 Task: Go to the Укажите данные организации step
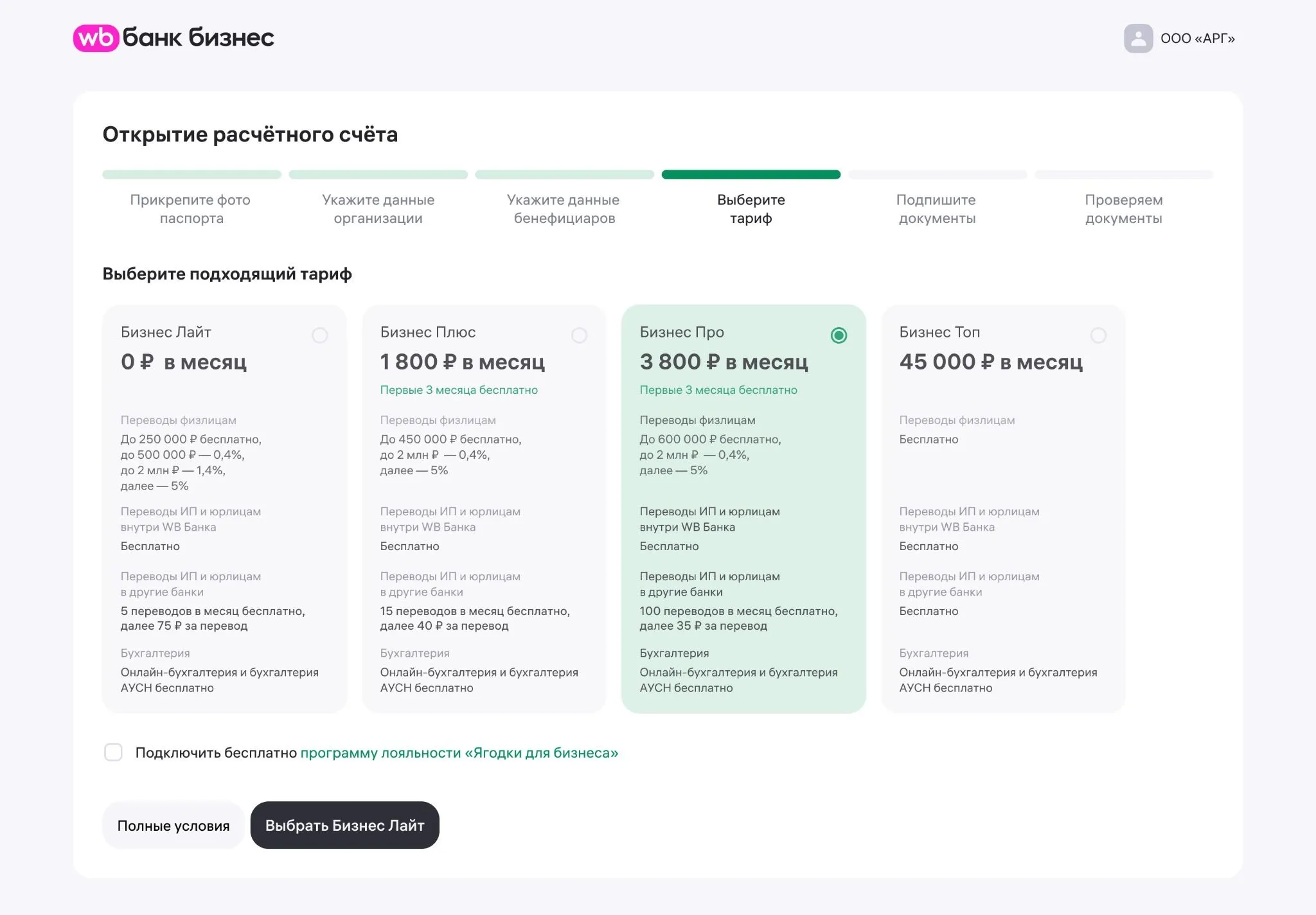pos(378,209)
